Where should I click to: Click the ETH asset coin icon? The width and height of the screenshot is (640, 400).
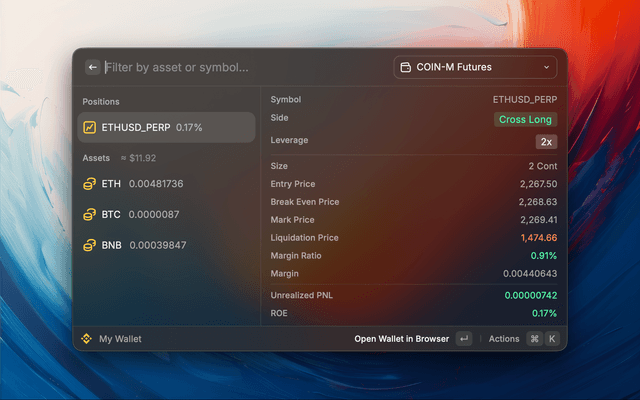pyautogui.click(x=90, y=184)
